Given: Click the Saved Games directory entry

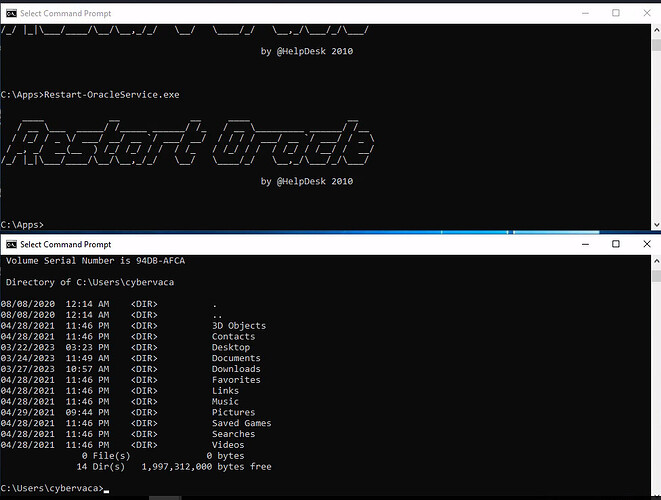Looking at the screenshot, I should [241, 423].
